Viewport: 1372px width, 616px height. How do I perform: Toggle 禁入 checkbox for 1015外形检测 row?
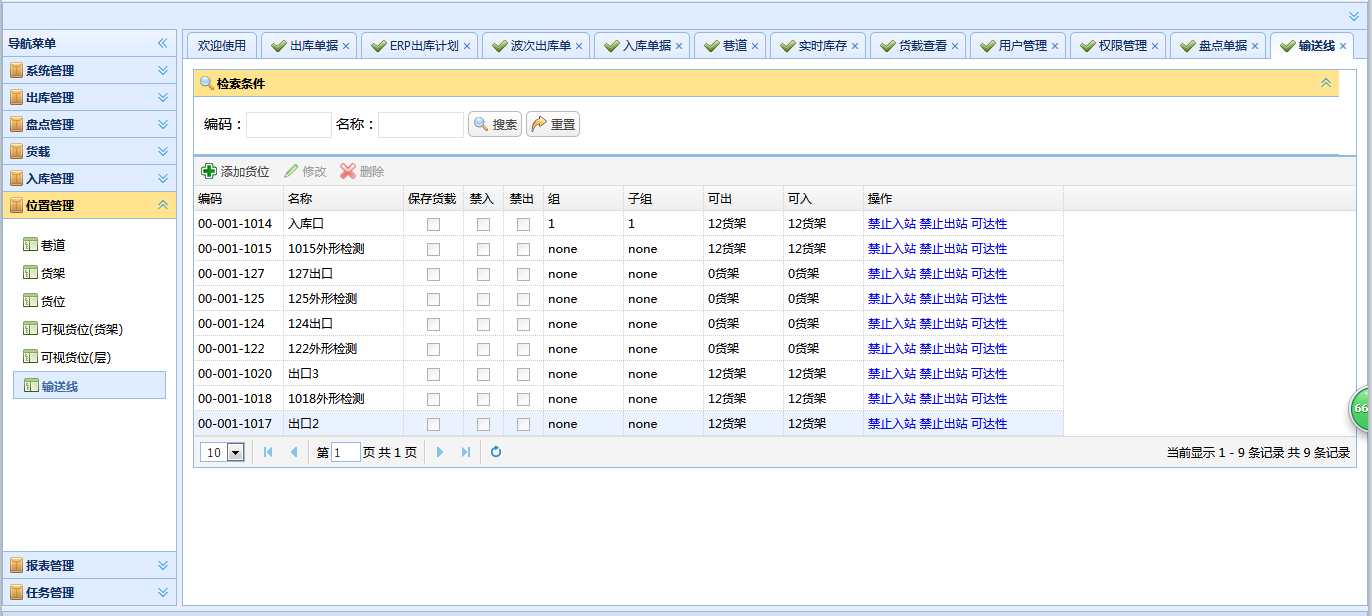pos(483,249)
